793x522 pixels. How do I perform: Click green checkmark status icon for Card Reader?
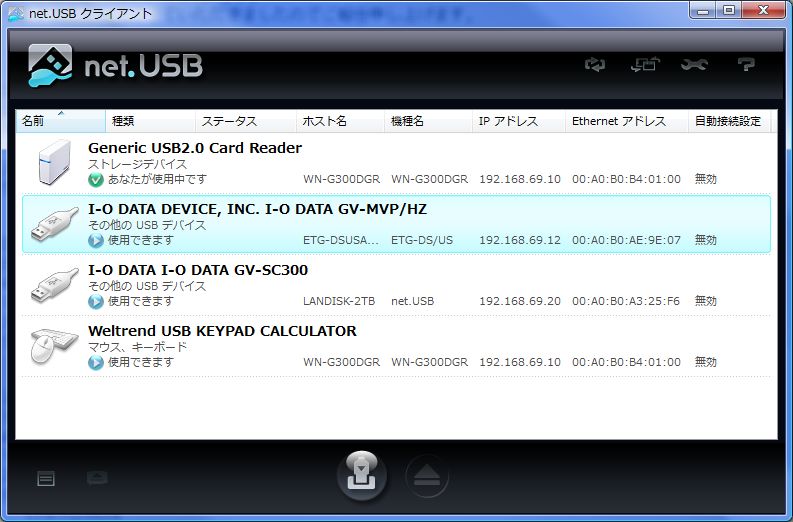tap(96, 180)
